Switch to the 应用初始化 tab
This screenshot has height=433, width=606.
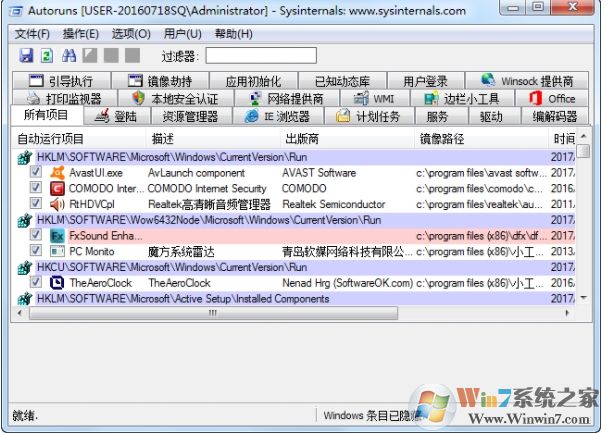[254, 81]
